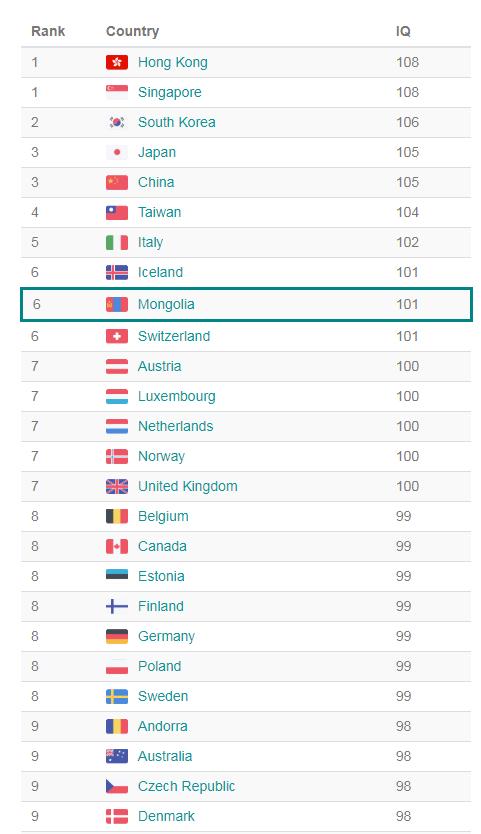Click the IQ column header

click(403, 31)
